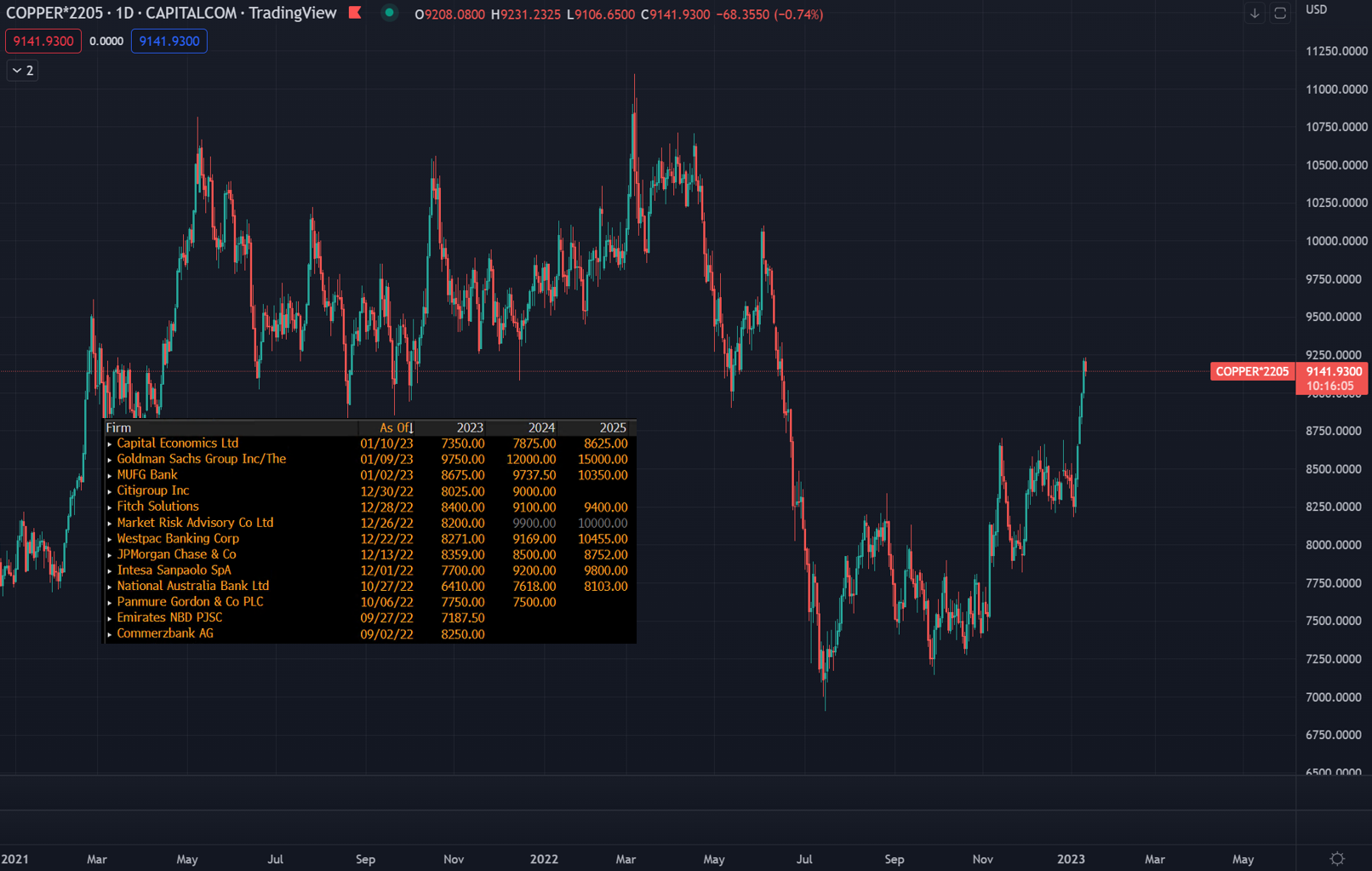Click the red COPPER*2205 price line tag
This screenshot has width=1372, height=871.
(x=1252, y=371)
